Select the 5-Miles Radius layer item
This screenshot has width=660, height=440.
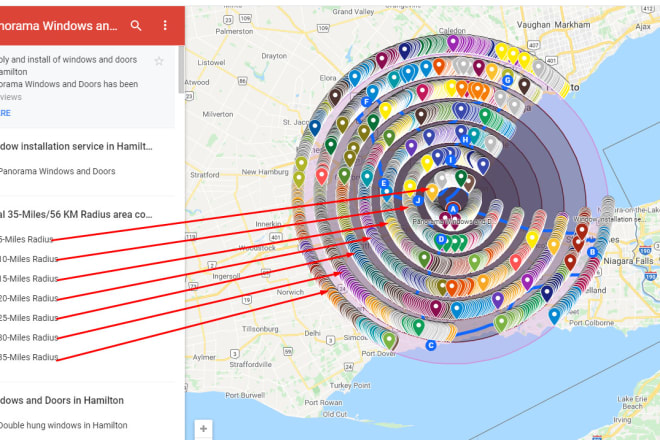click(x=27, y=239)
